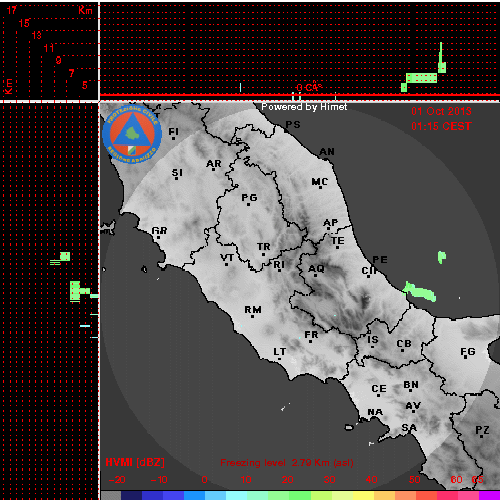Click the TR city label

(x=264, y=247)
